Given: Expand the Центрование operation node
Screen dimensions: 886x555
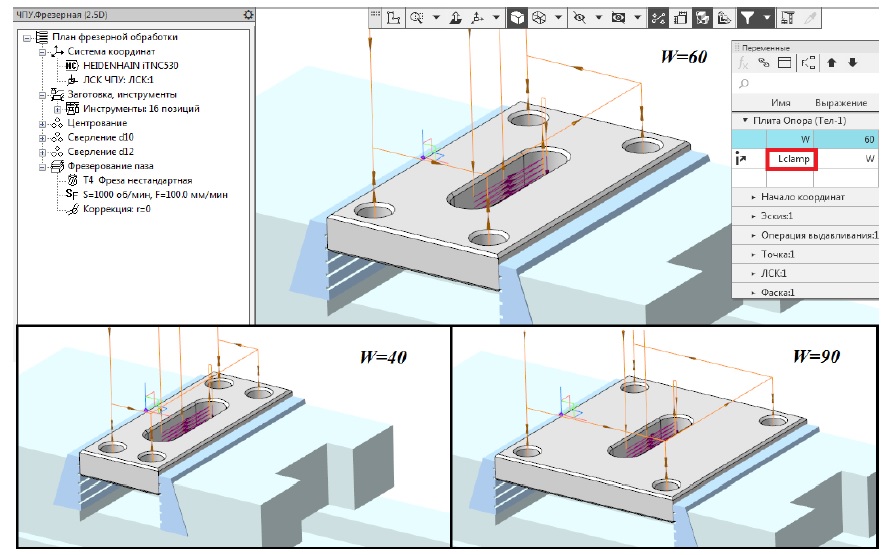Looking at the screenshot, I should 42,123.
